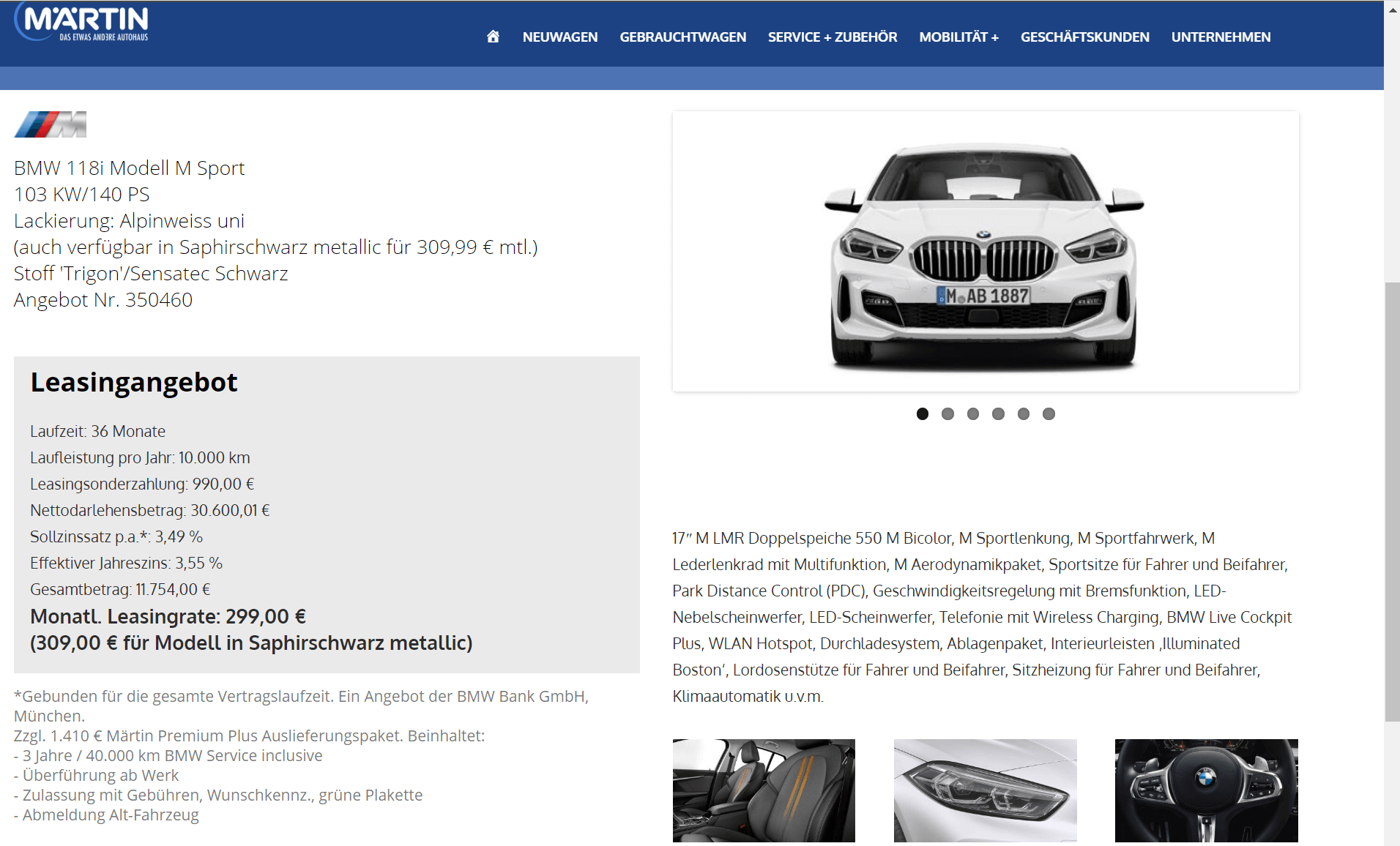This screenshot has height=846, width=1400.
Task: Click 'Zulassung mit Gebühren' line
Action: click(x=218, y=795)
